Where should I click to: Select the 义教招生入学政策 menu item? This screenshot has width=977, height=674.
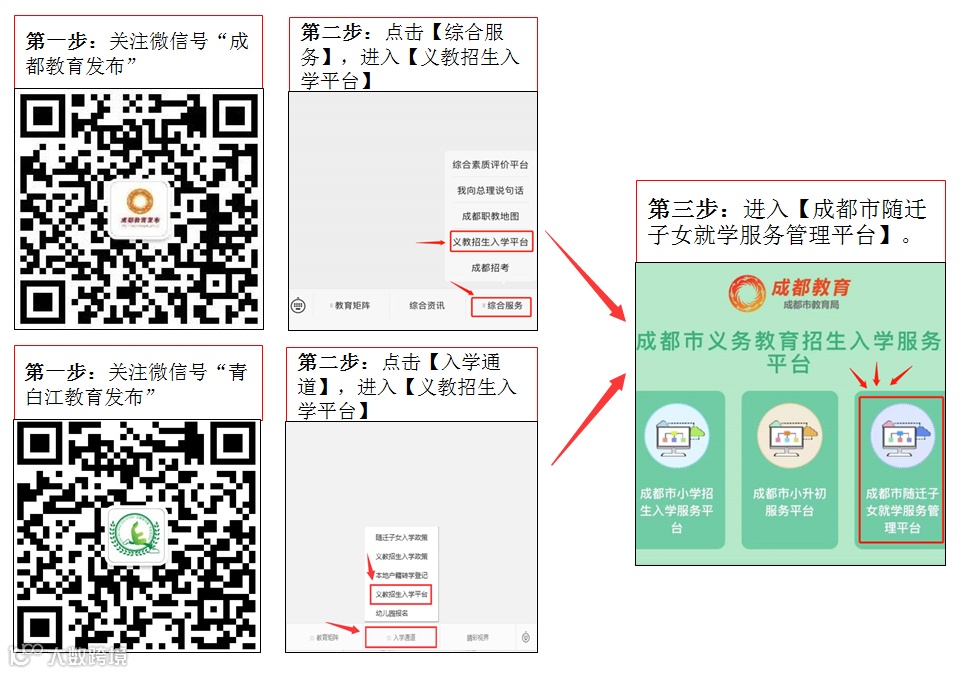[x=401, y=556]
